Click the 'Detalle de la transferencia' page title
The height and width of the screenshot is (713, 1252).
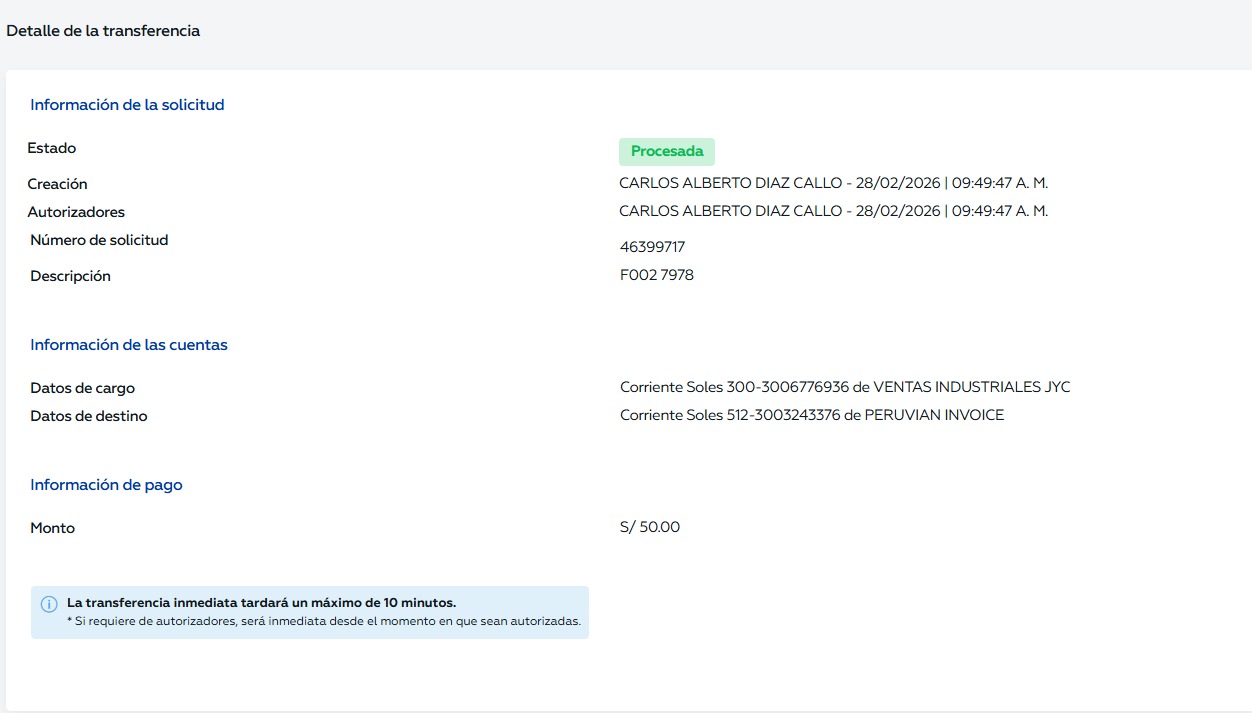(x=103, y=31)
